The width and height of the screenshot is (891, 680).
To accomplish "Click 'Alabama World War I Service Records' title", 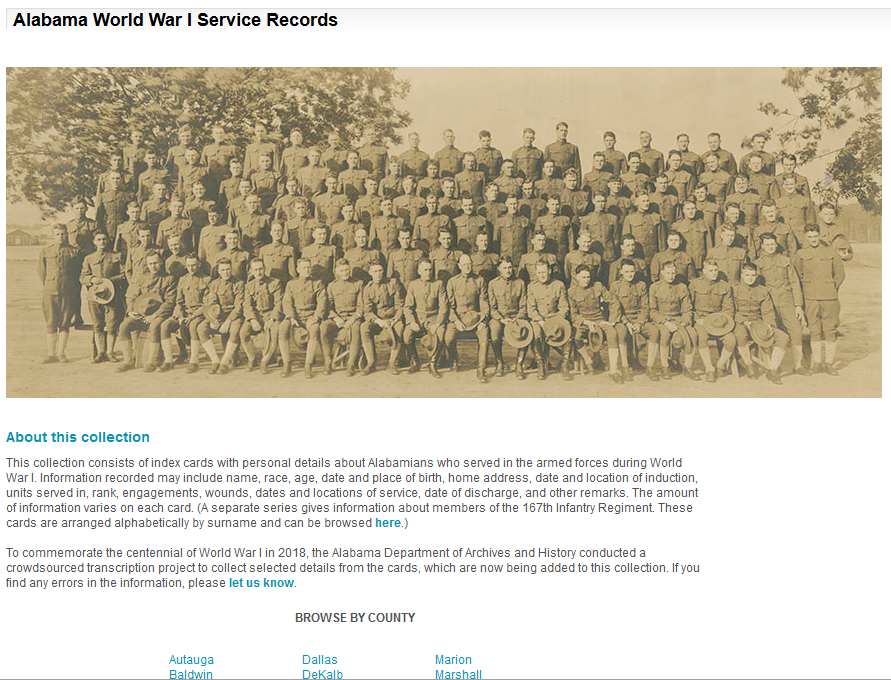I will (175, 20).
